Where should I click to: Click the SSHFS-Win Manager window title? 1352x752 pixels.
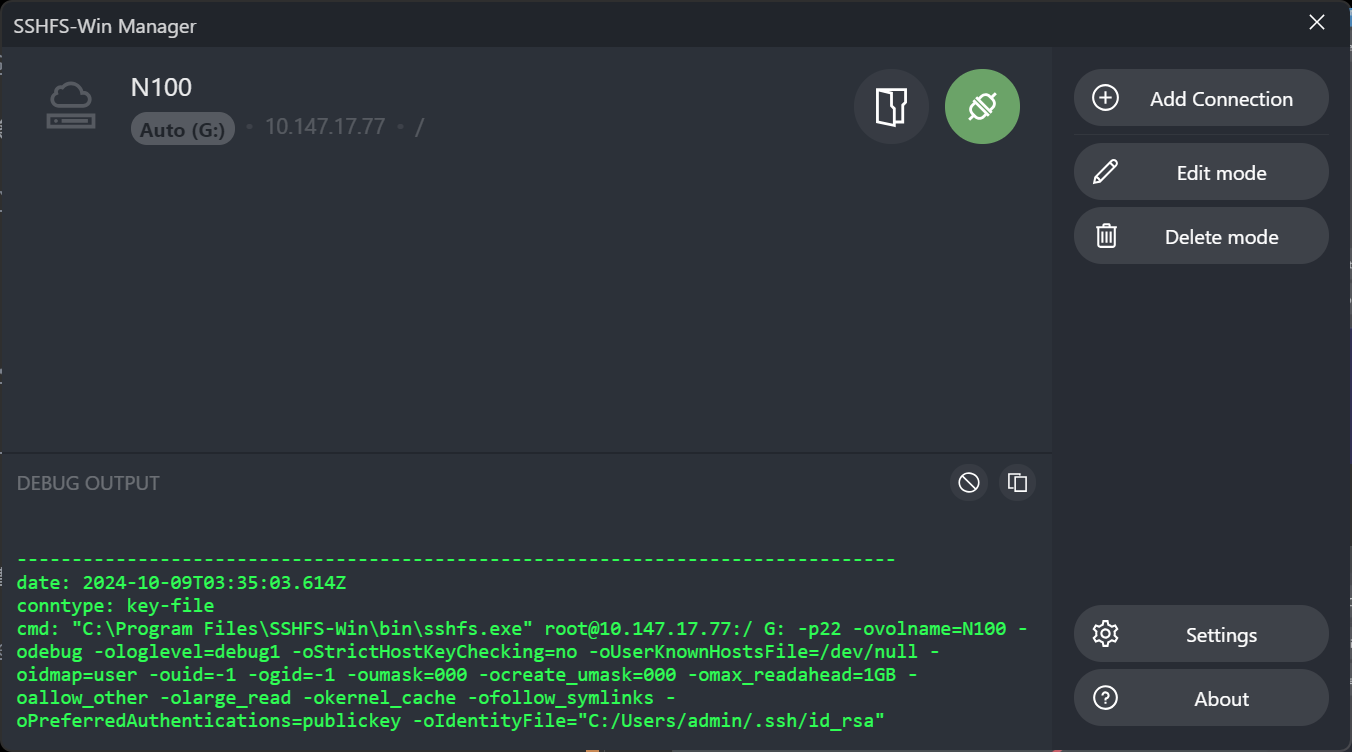(105, 26)
